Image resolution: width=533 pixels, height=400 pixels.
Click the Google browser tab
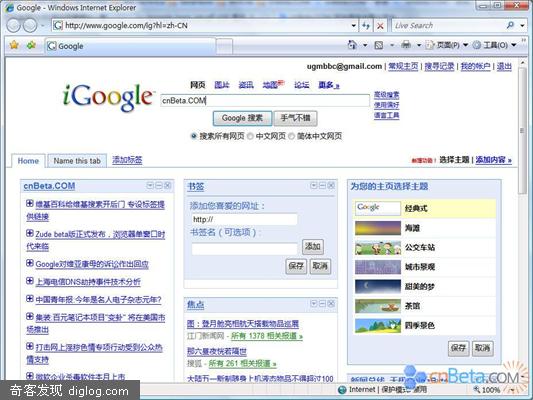pos(131,46)
